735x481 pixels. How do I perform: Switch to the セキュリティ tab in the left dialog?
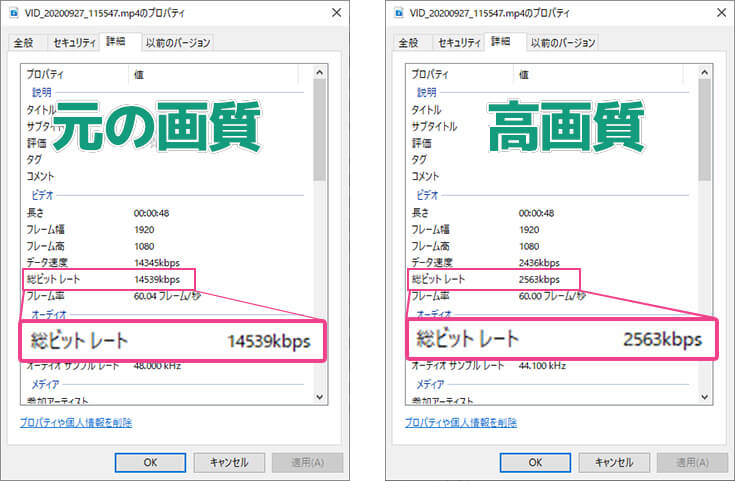coord(73,43)
